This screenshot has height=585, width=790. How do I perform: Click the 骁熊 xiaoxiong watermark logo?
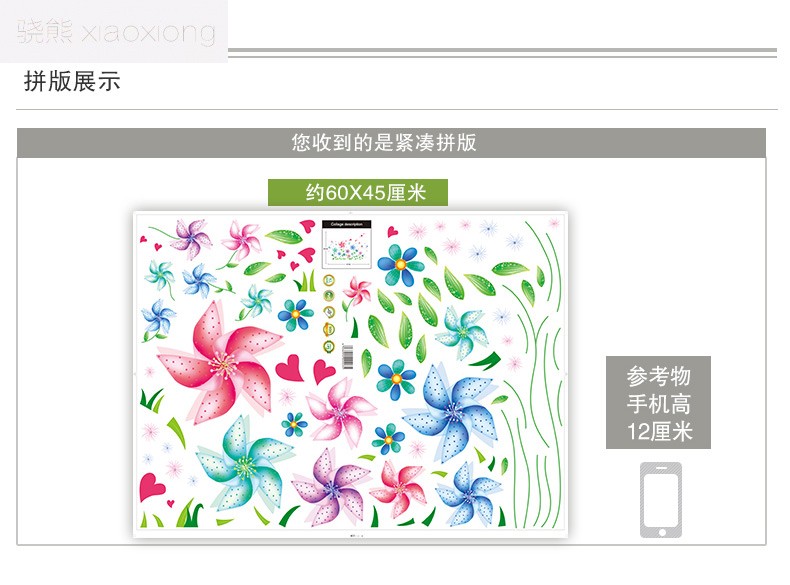114,31
